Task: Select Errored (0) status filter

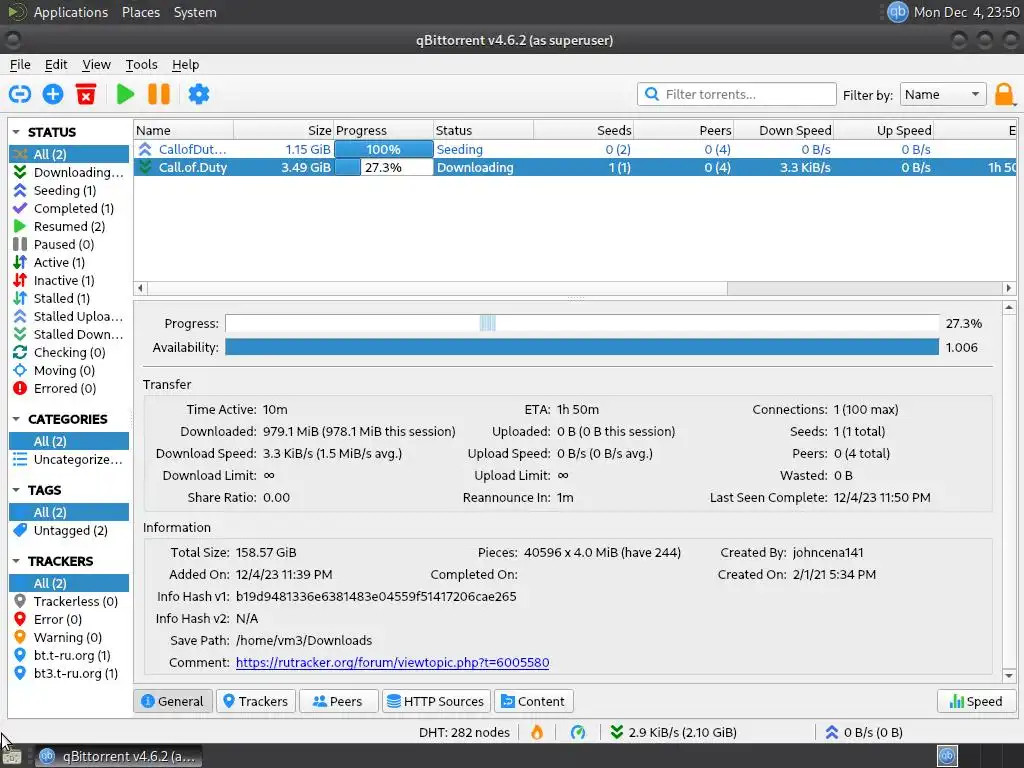Action: 69,389
